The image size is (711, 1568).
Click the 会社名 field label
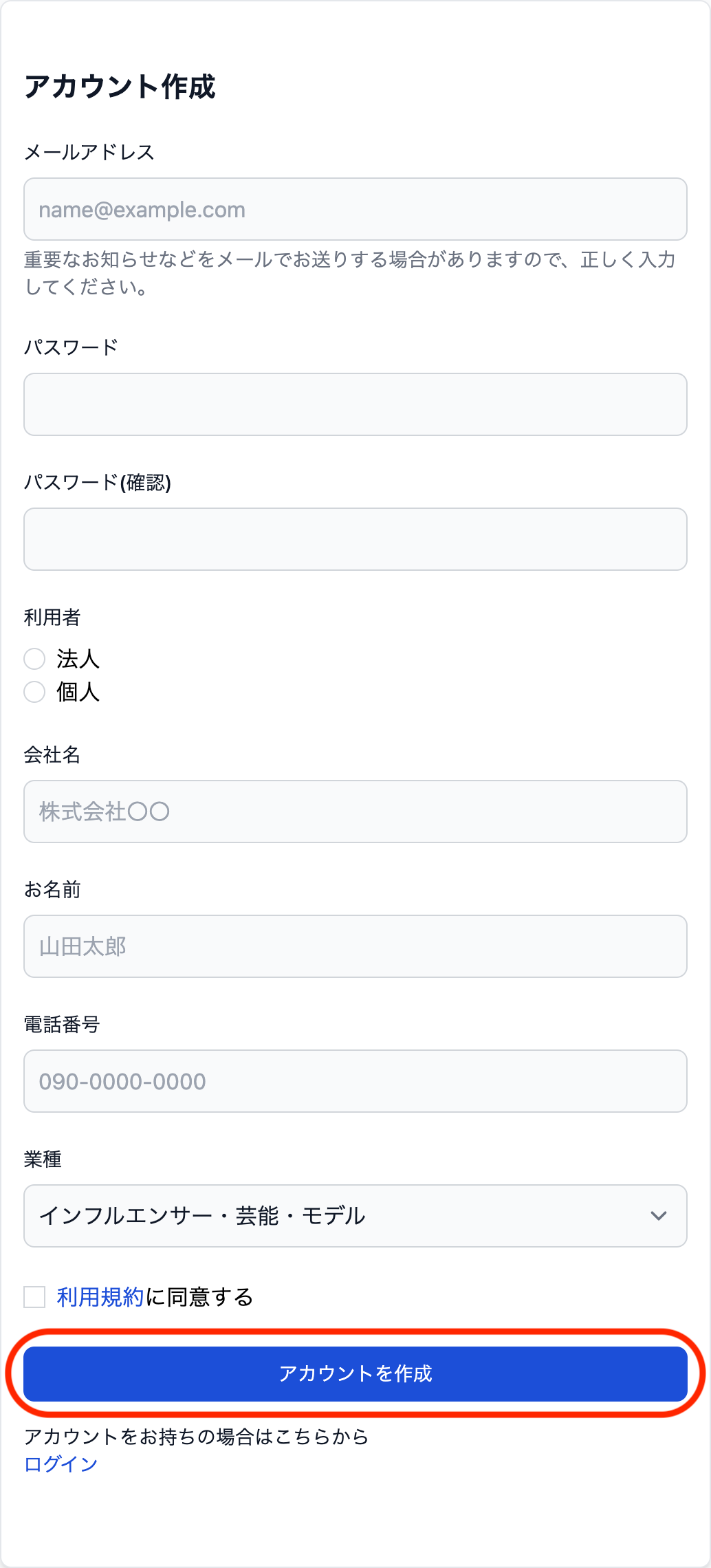click(52, 755)
